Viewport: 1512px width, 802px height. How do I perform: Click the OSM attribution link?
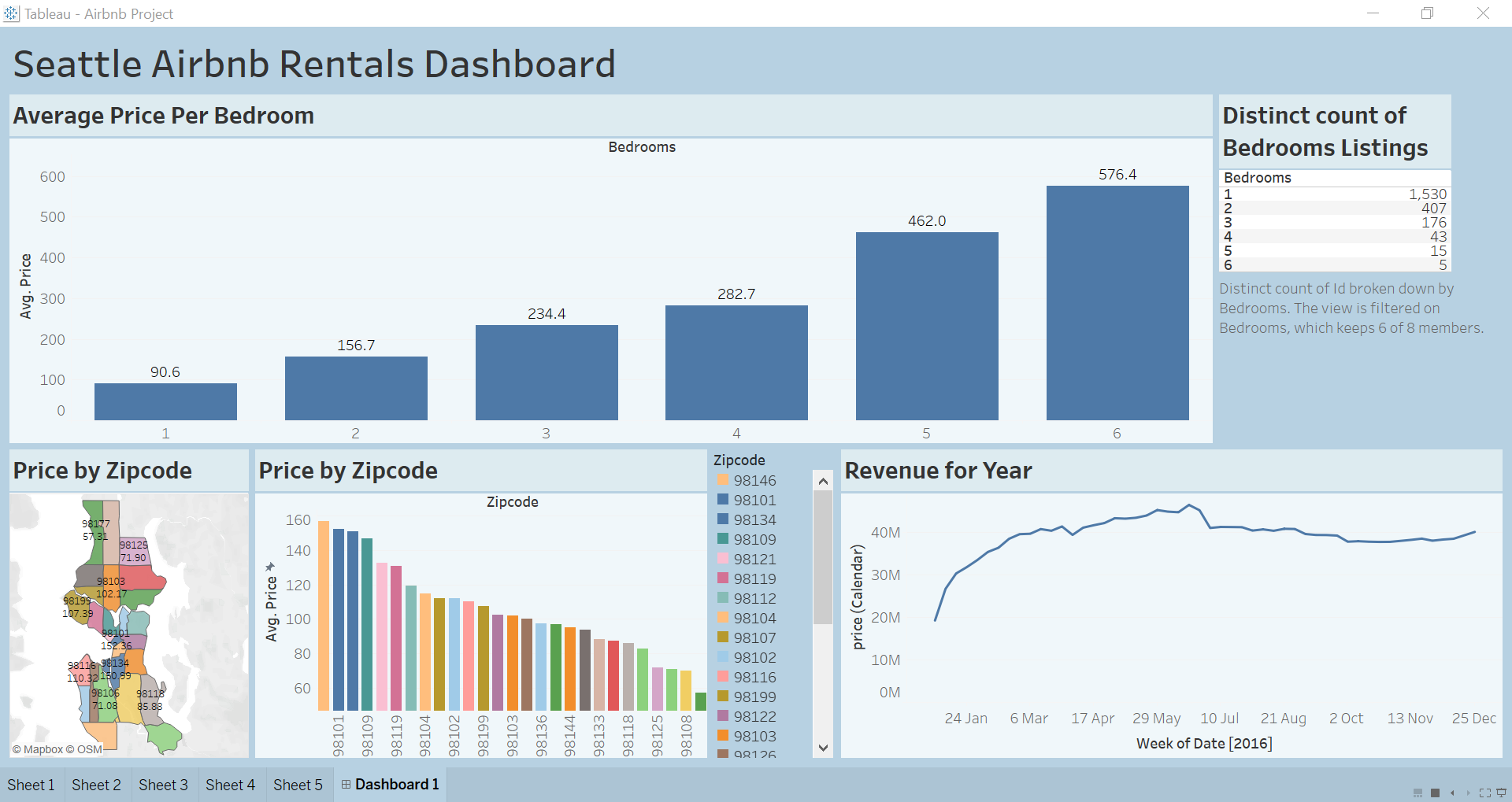[90, 749]
